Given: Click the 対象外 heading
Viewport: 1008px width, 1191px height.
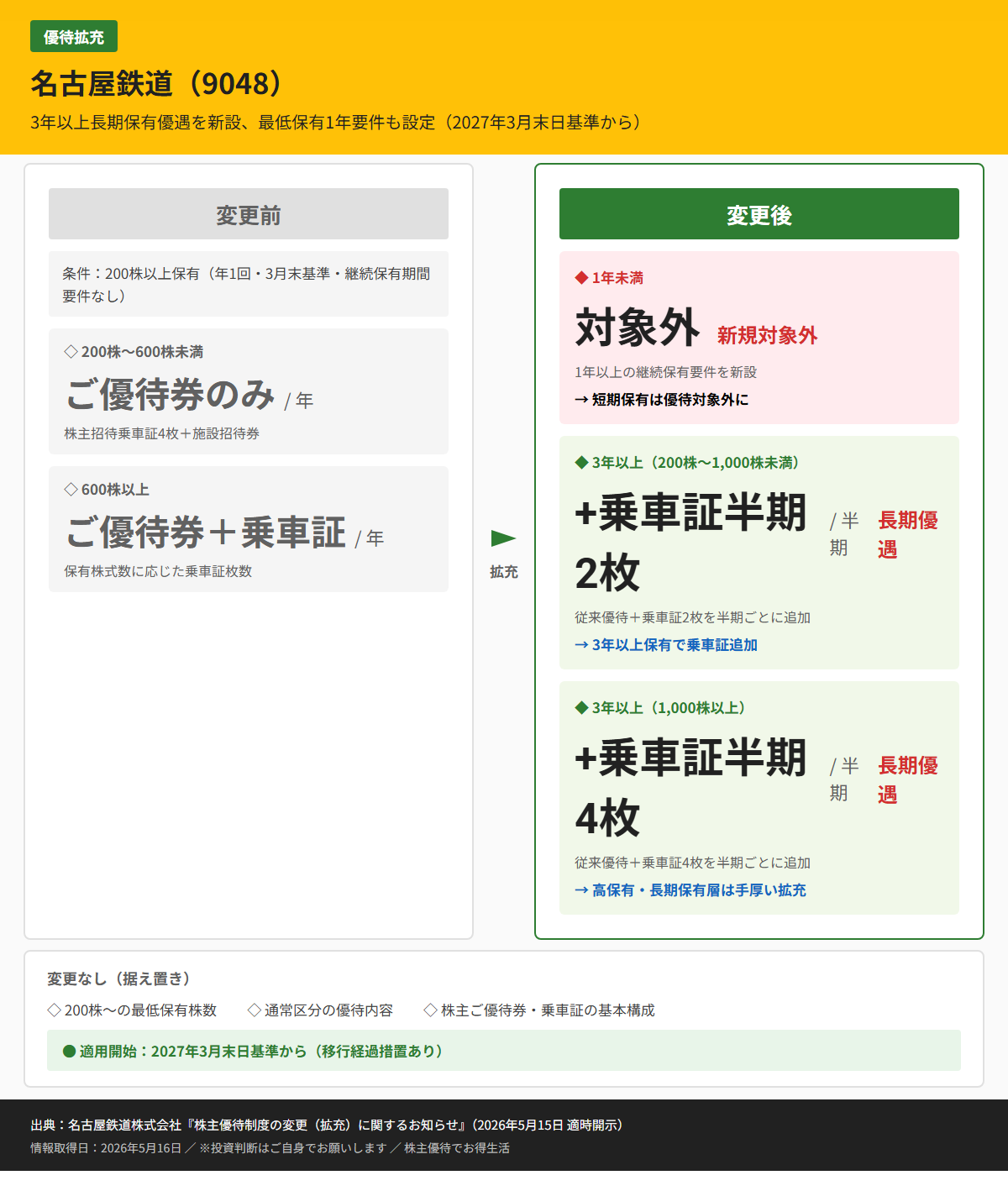Looking at the screenshot, I should tap(638, 327).
